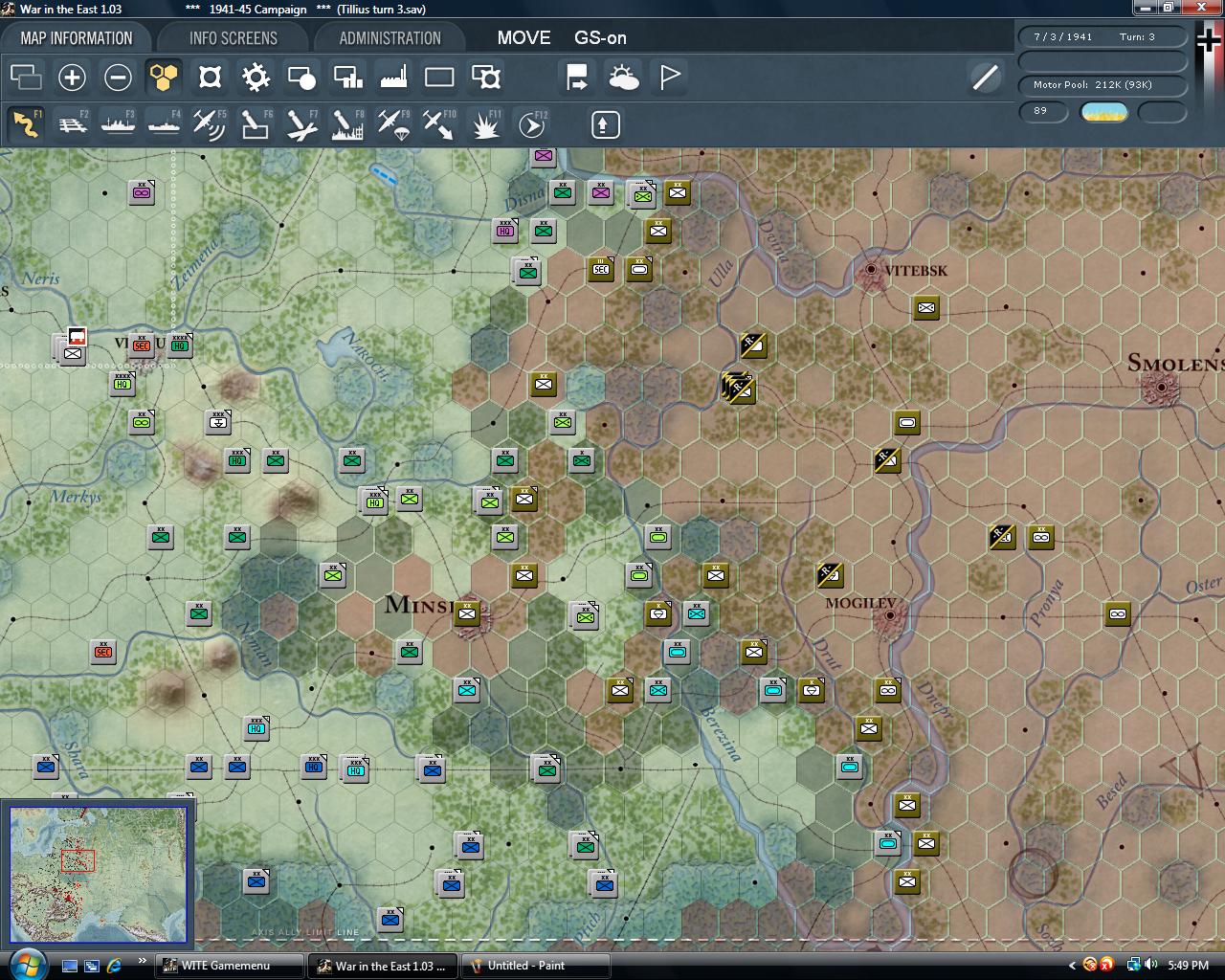Image resolution: width=1225 pixels, height=980 pixels.
Task: Select the F3 naval transport mode icon
Action: pos(119,124)
